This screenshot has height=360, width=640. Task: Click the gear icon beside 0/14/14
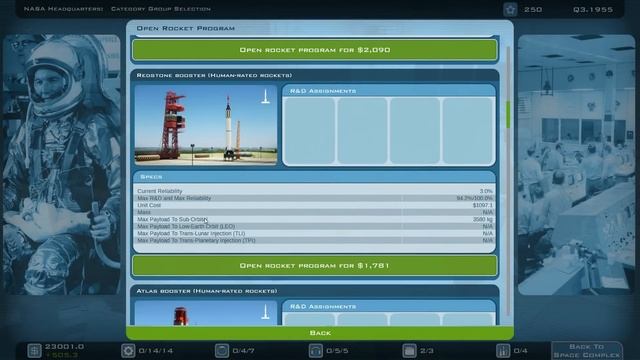128,351
